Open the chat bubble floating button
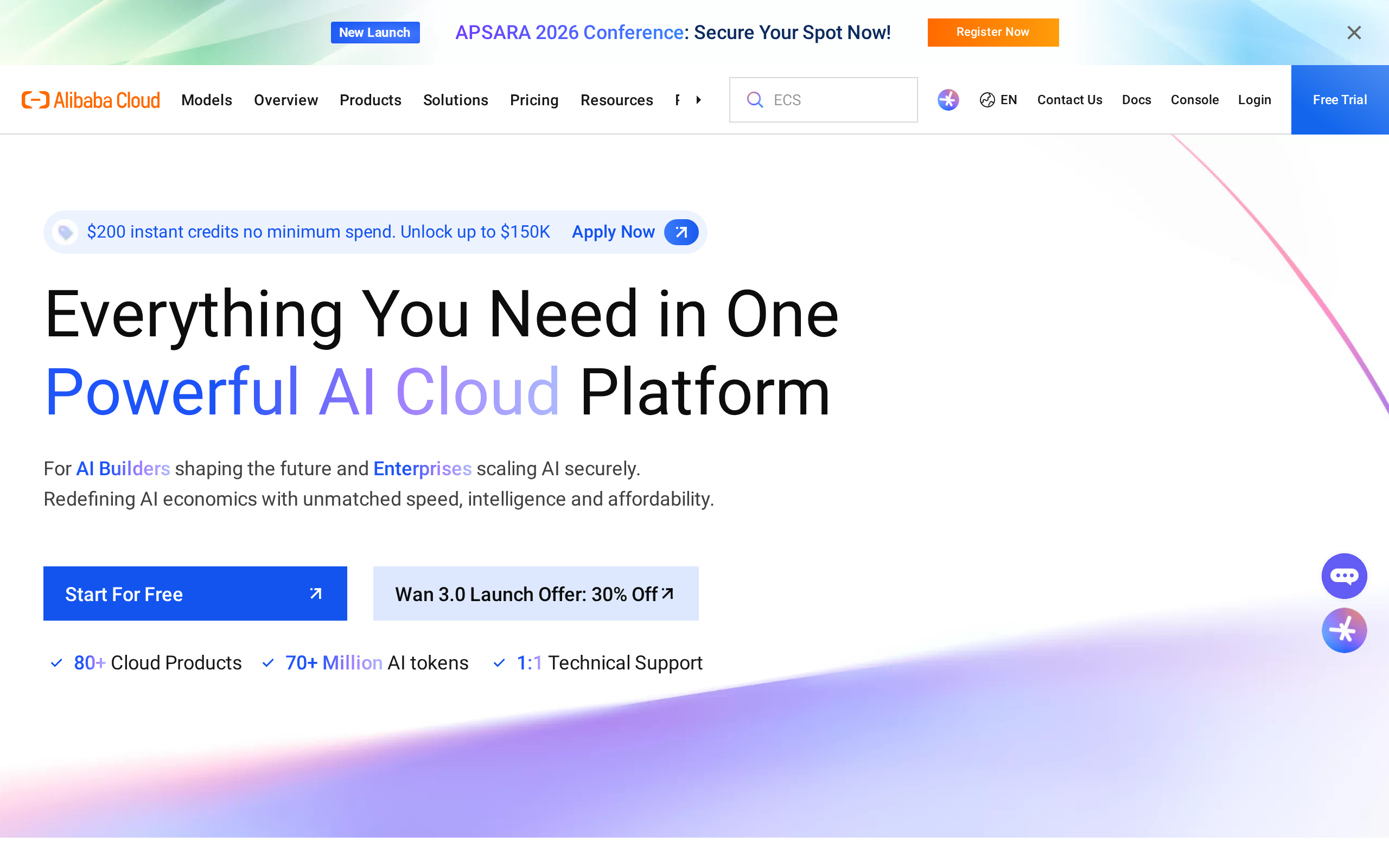1389x868 pixels. point(1344,576)
